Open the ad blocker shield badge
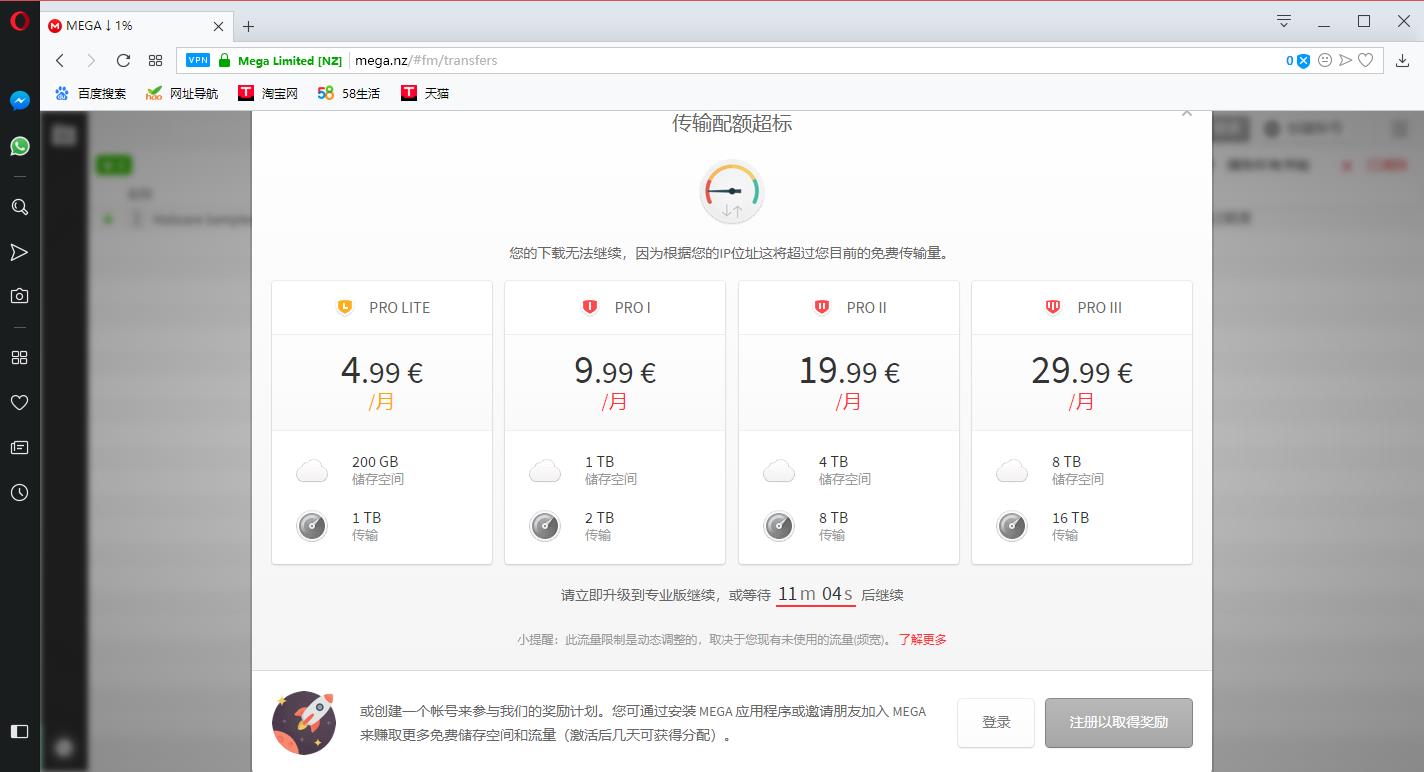Image resolution: width=1424 pixels, height=772 pixels. 1297,61
